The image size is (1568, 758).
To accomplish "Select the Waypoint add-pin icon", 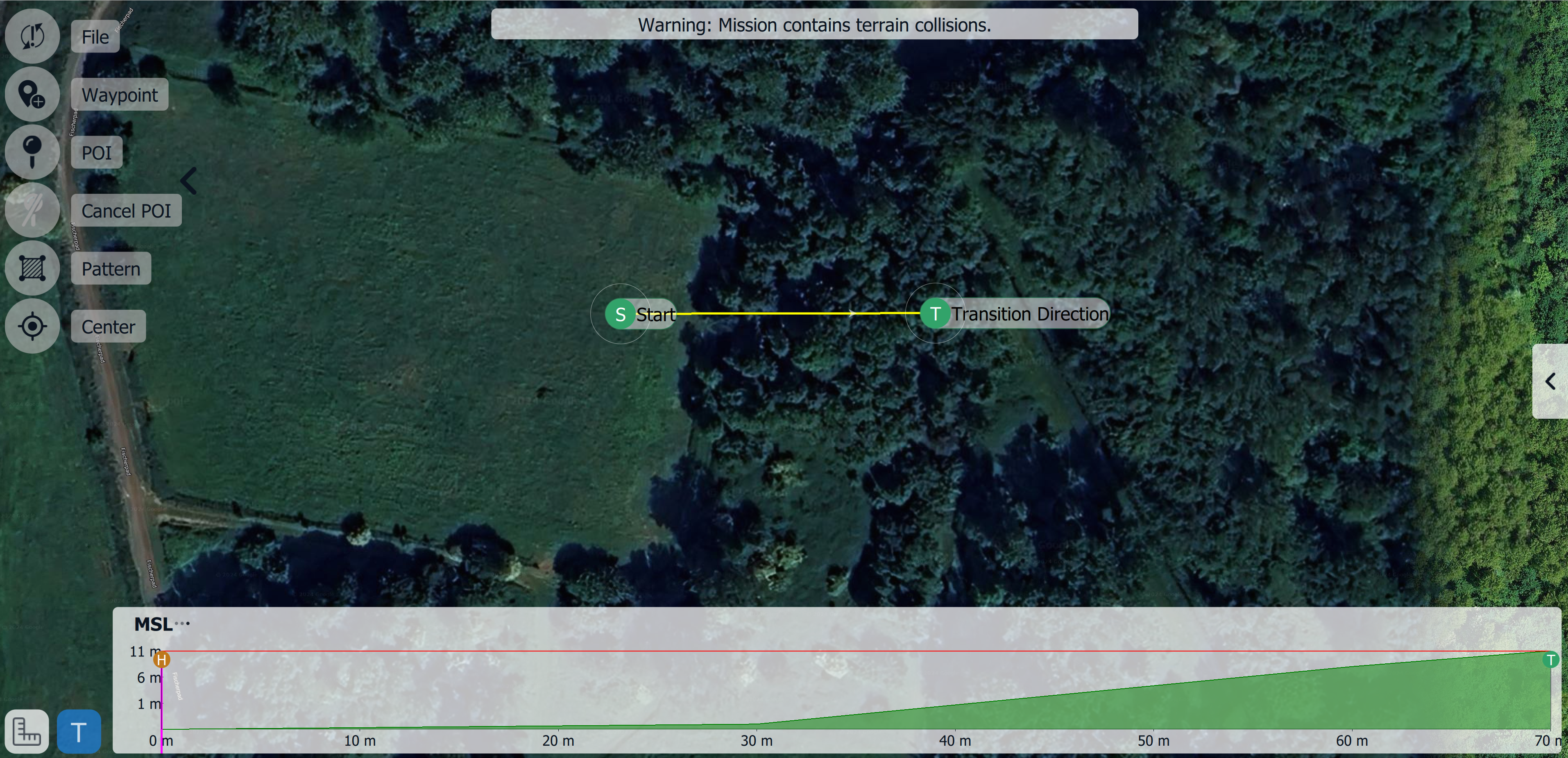I will (x=32, y=94).
